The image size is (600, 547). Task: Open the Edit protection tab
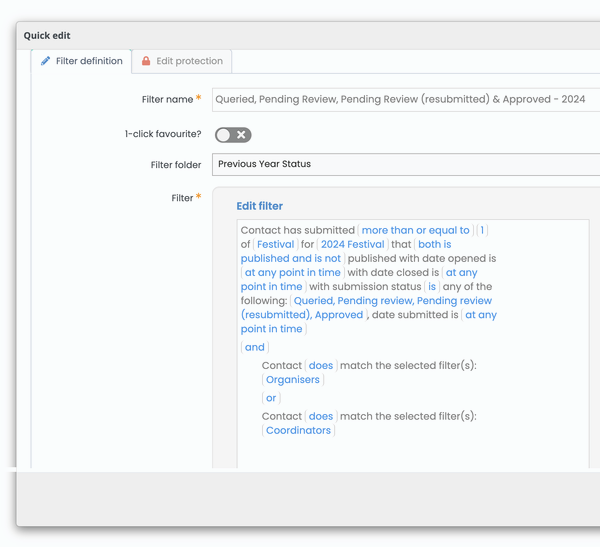click(x=182, y=61)
